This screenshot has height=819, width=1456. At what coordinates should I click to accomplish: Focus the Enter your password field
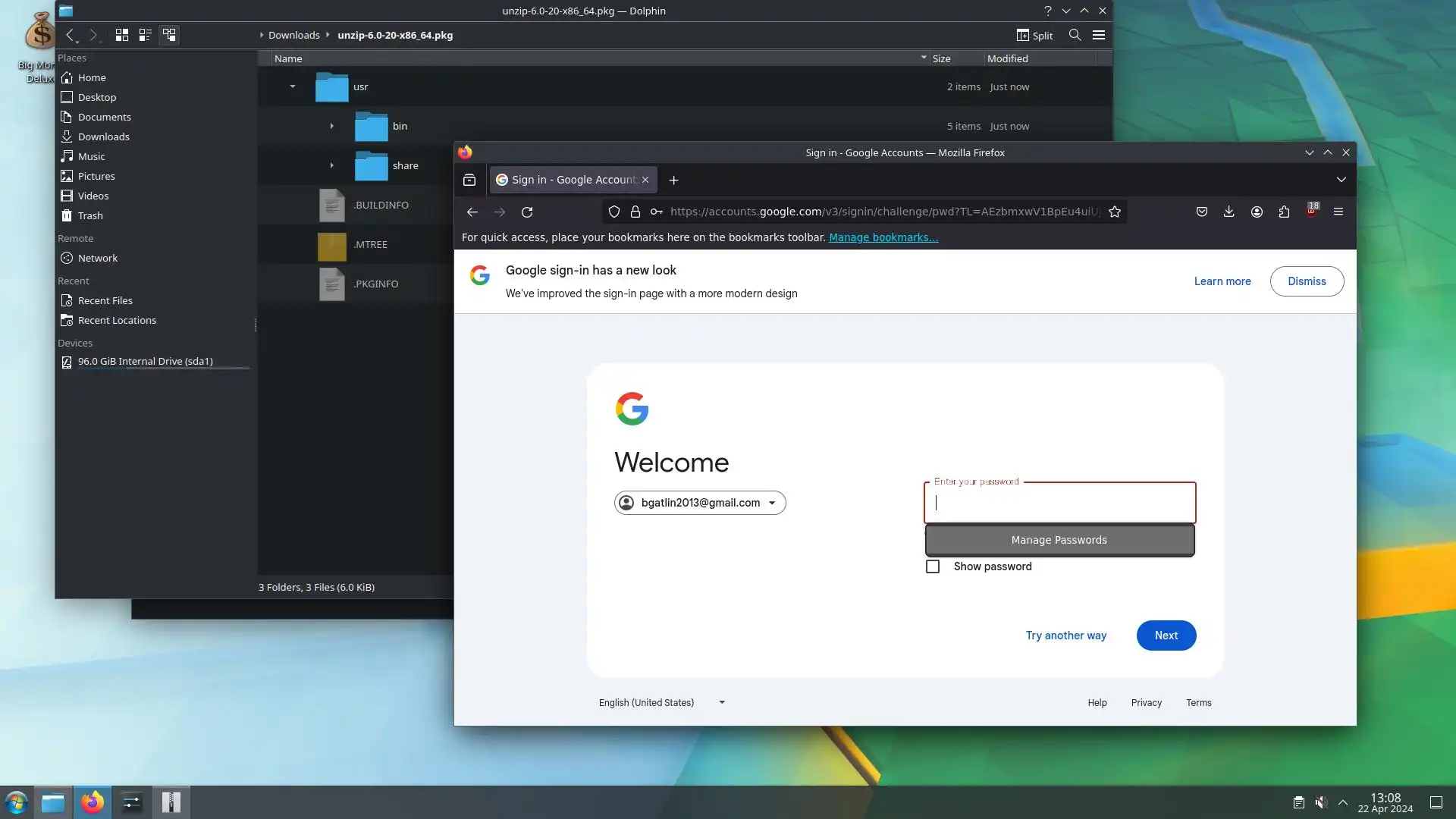(x=1059, y=503)
